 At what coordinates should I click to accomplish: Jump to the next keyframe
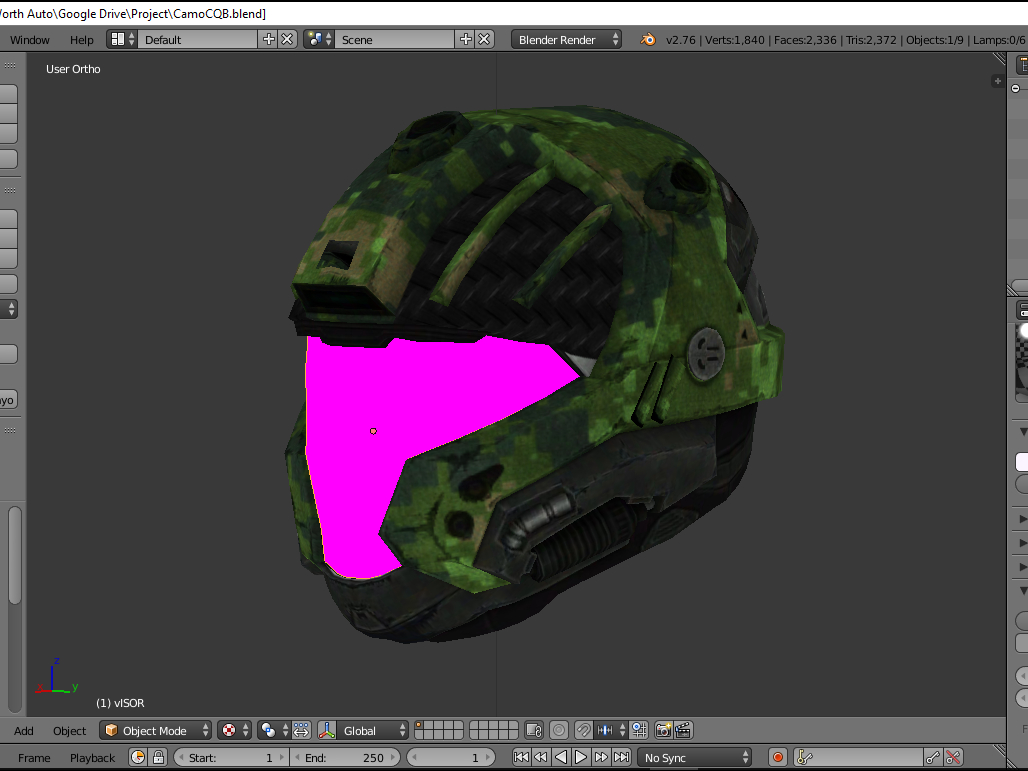point(601,758)
